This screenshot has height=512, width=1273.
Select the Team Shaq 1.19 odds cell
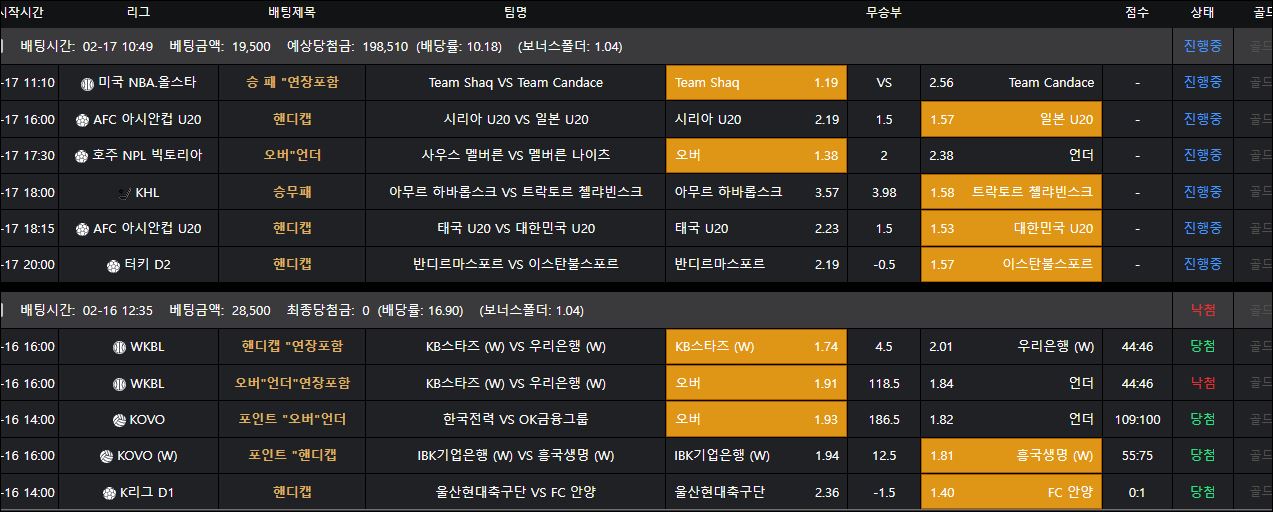(756, 83)
